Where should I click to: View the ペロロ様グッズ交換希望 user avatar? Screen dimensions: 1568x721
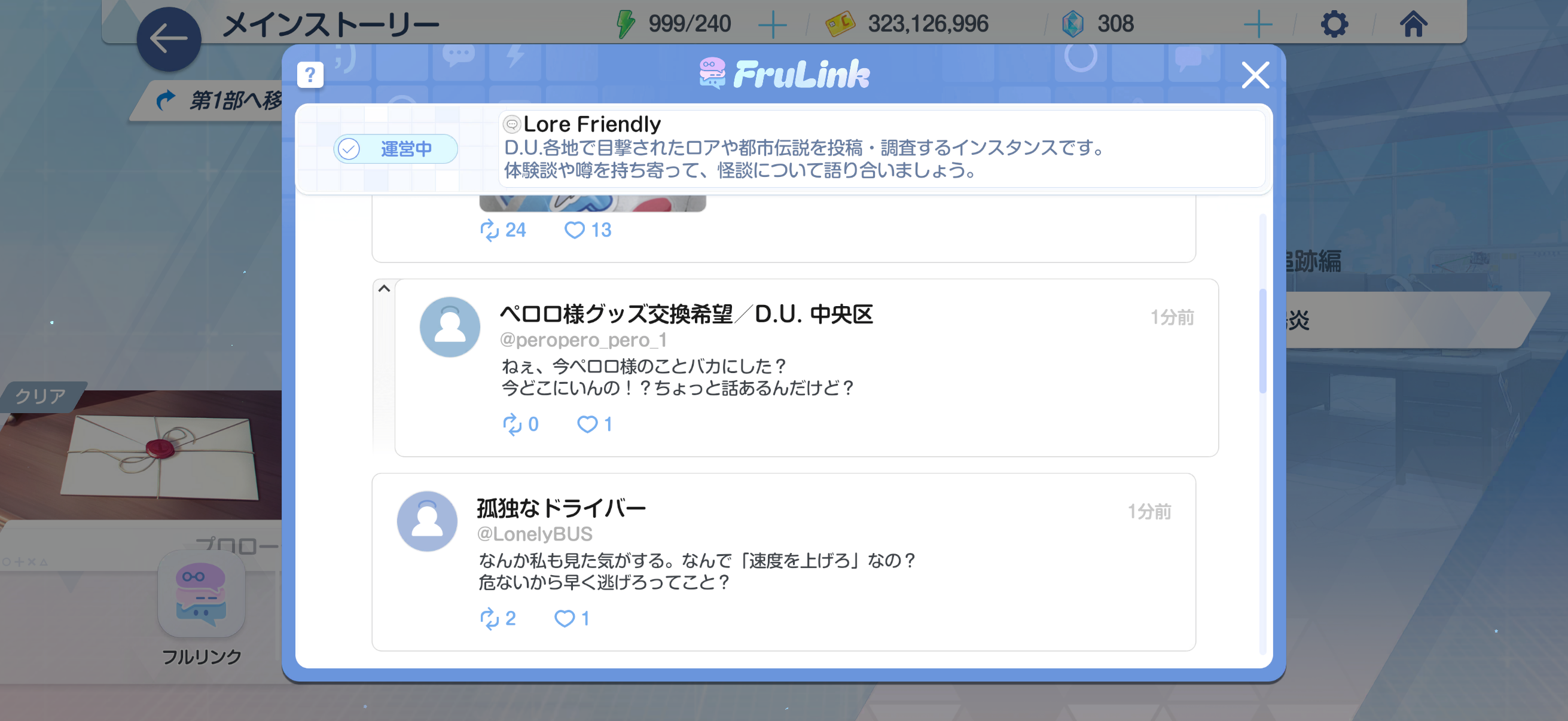pyautogui.click(x=450, y=327)
